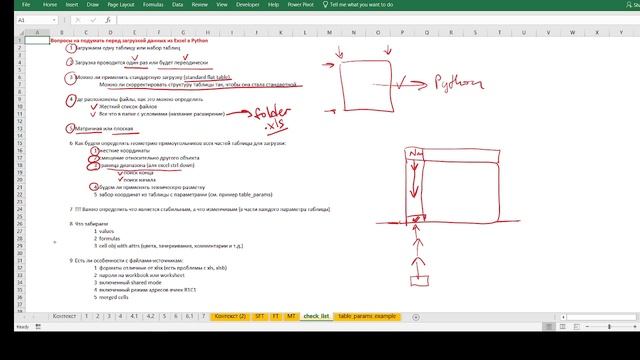This screenshot has width=640, height=360.
Task: Switch to sheet tab '2'
Action: coord(98,316)
